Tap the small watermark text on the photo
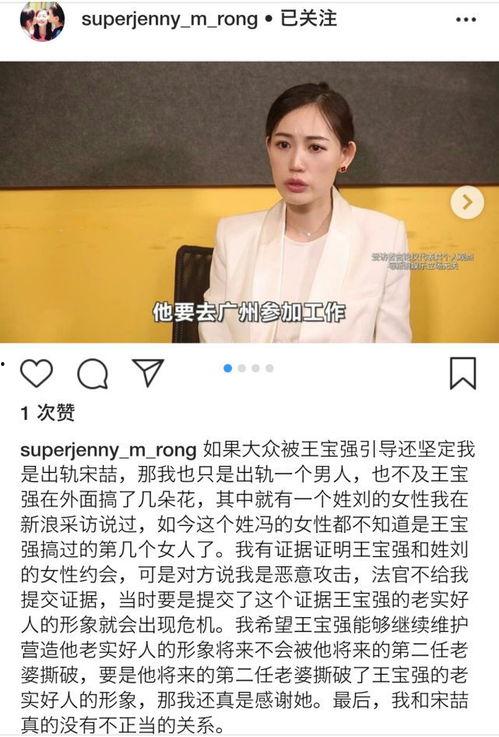The image size is (499, 737). [x=423, y=261]
